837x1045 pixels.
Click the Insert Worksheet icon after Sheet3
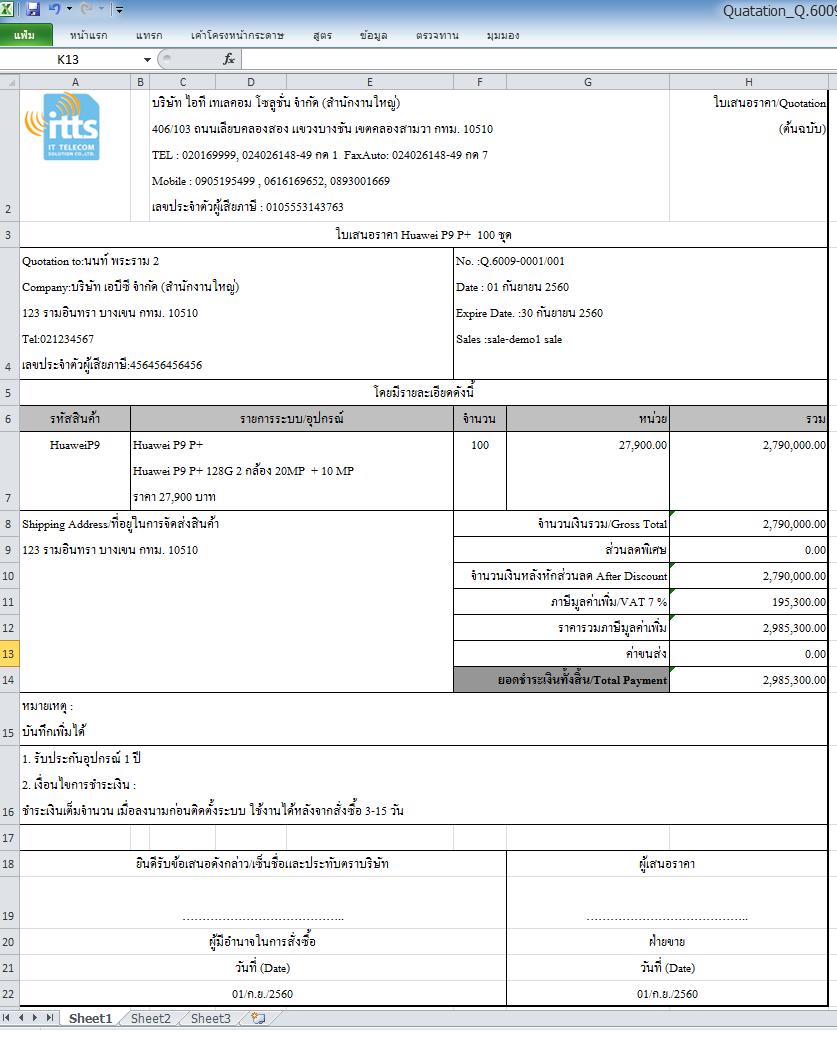coord(259,1018)
